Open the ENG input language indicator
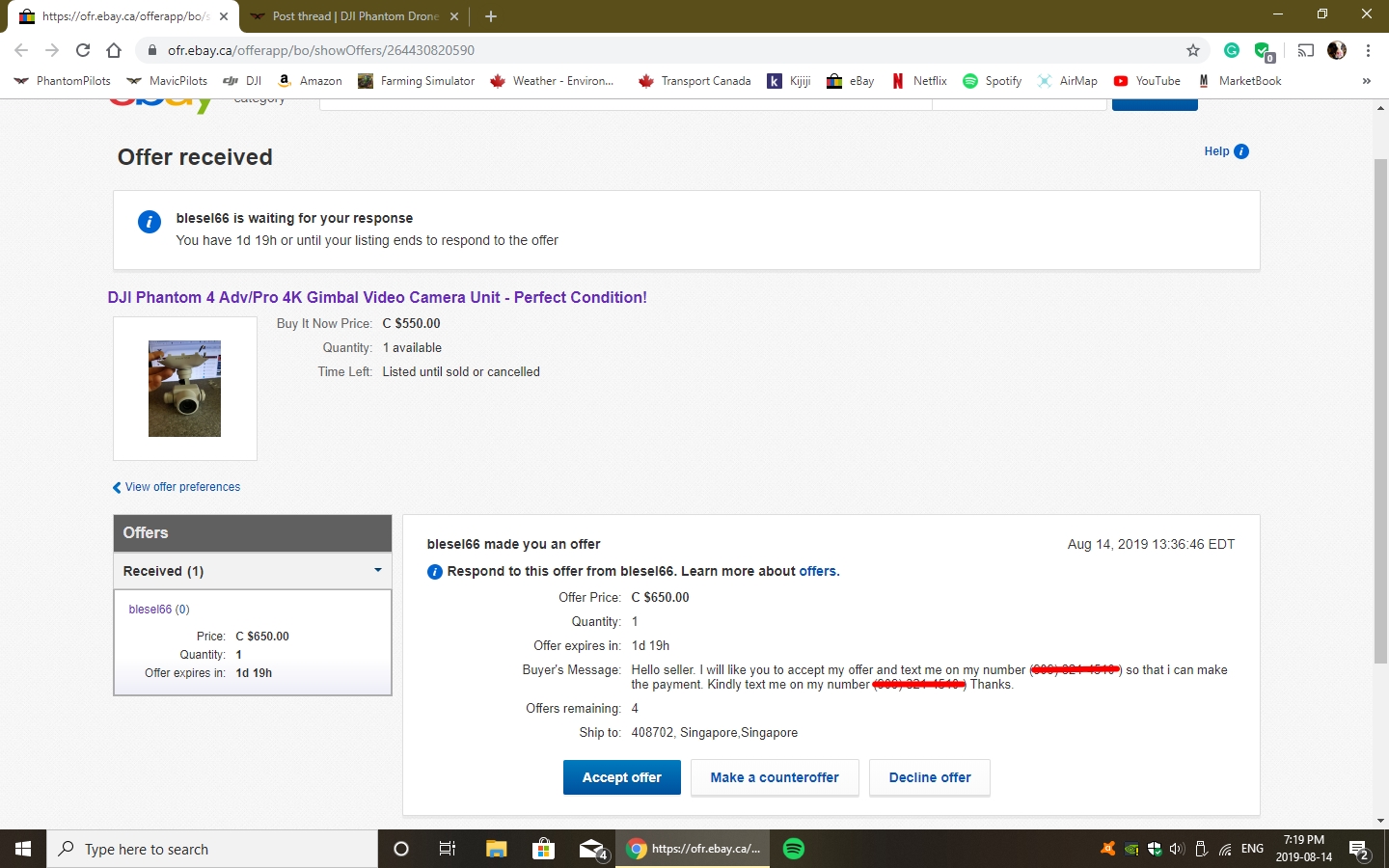Screen dimensions: 1389x868 coord(1252,849)
